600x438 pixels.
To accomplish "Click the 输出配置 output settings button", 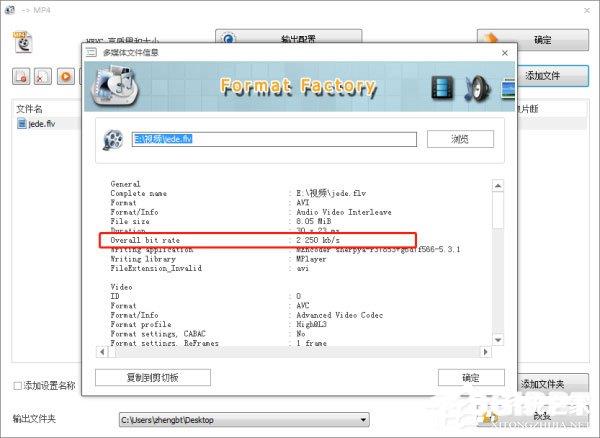I will click(289, 38).
